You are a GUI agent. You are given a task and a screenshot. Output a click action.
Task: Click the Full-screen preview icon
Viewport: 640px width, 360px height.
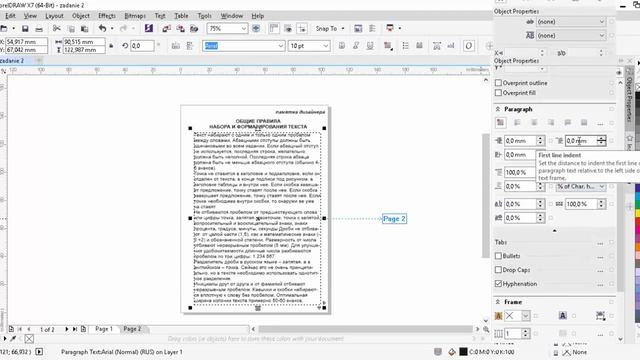click(x=256, y=29)
